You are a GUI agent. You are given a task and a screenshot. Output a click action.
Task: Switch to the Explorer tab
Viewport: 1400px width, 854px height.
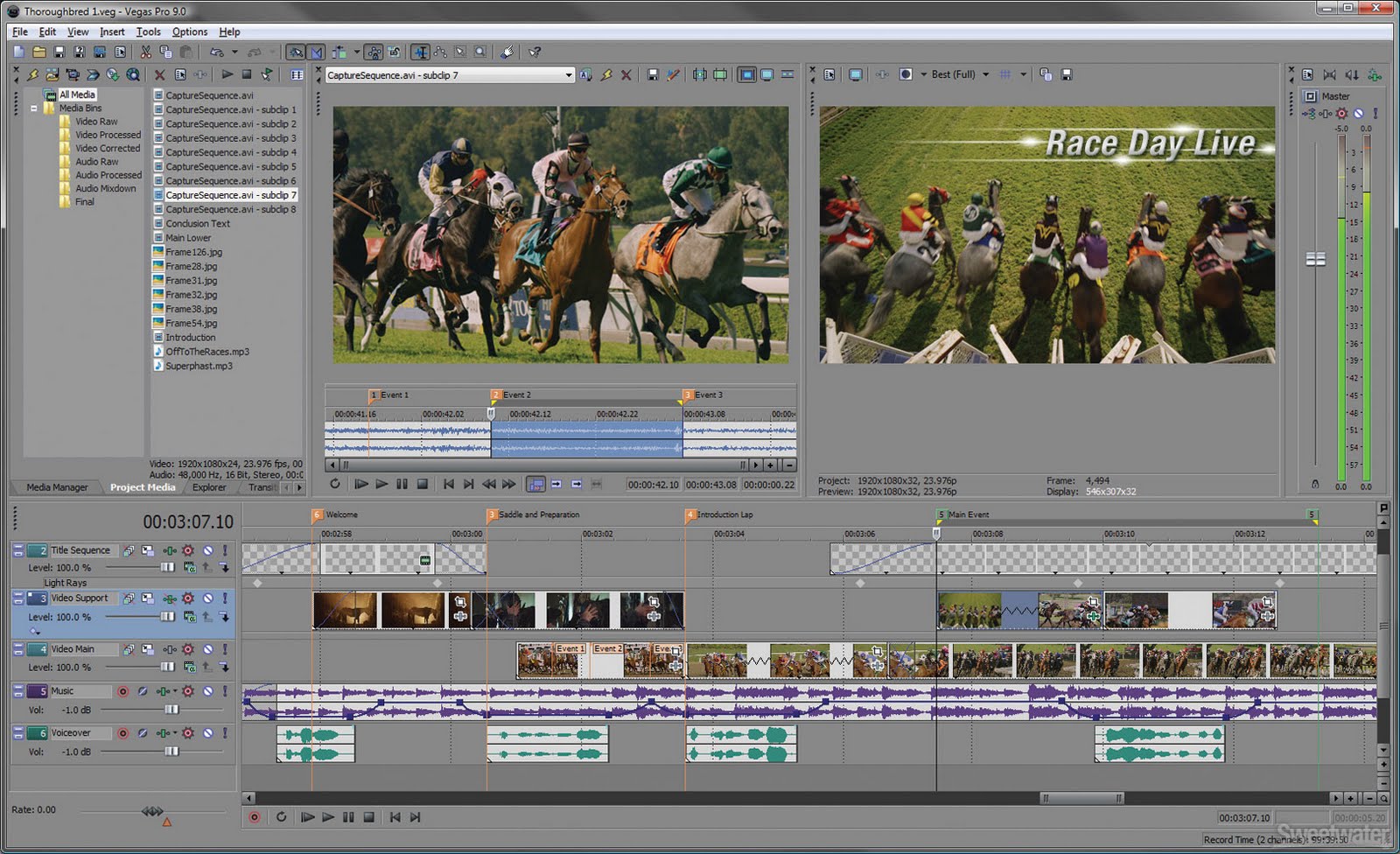pos(209,487)
